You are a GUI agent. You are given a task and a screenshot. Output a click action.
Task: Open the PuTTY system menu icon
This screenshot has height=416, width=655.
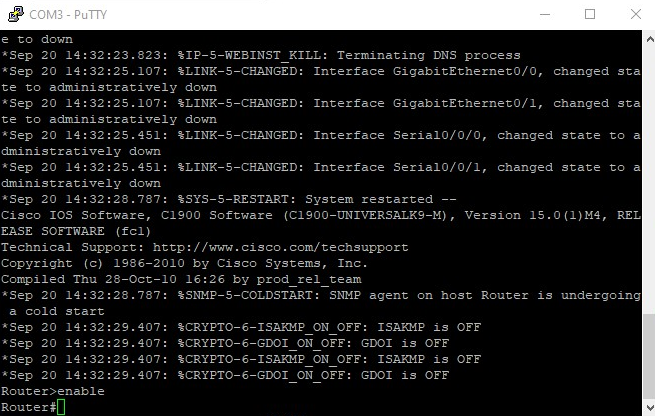pyautogui.click(x=14, y=14)
